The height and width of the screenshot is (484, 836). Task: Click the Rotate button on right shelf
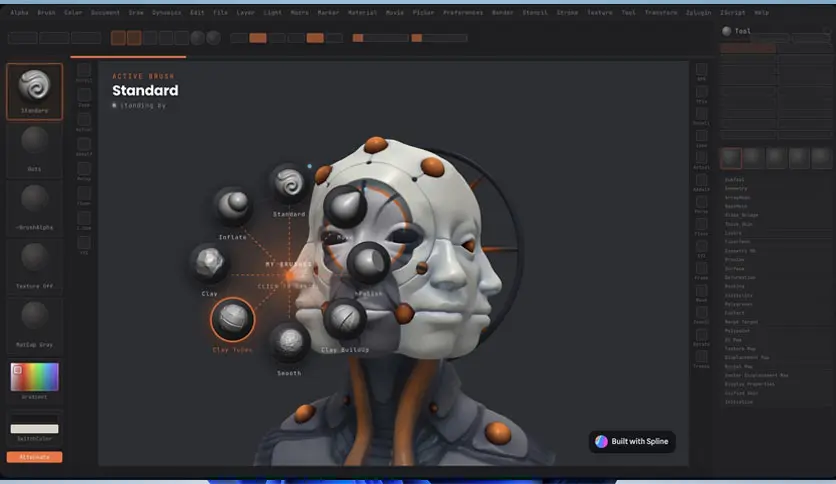coord(701,337)
